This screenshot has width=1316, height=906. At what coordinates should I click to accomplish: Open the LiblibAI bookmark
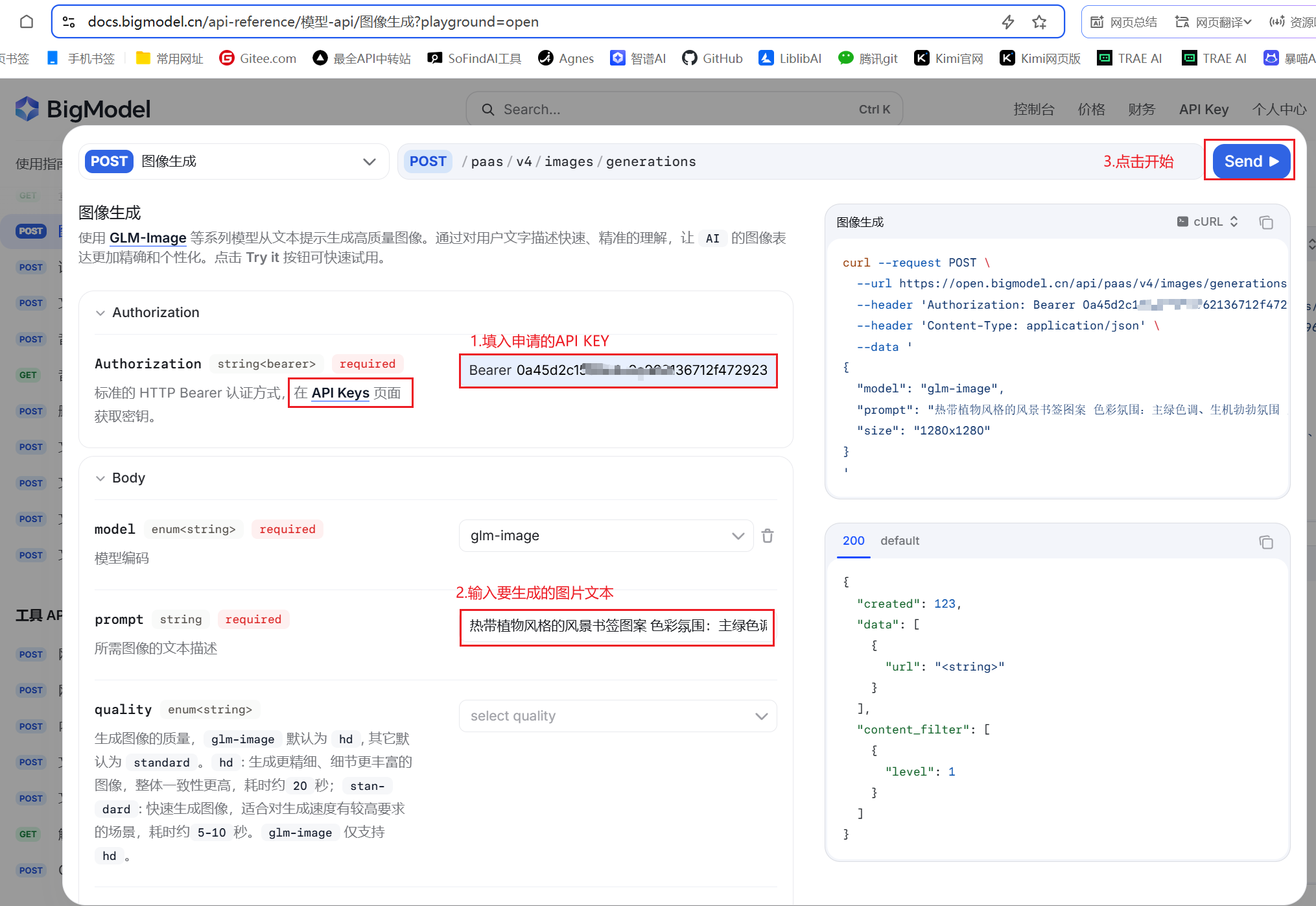click(790, 58)
